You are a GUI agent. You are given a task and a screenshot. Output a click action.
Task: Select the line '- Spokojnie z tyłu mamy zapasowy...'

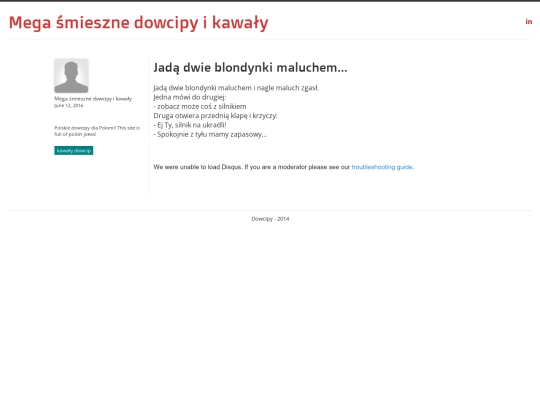210,134
